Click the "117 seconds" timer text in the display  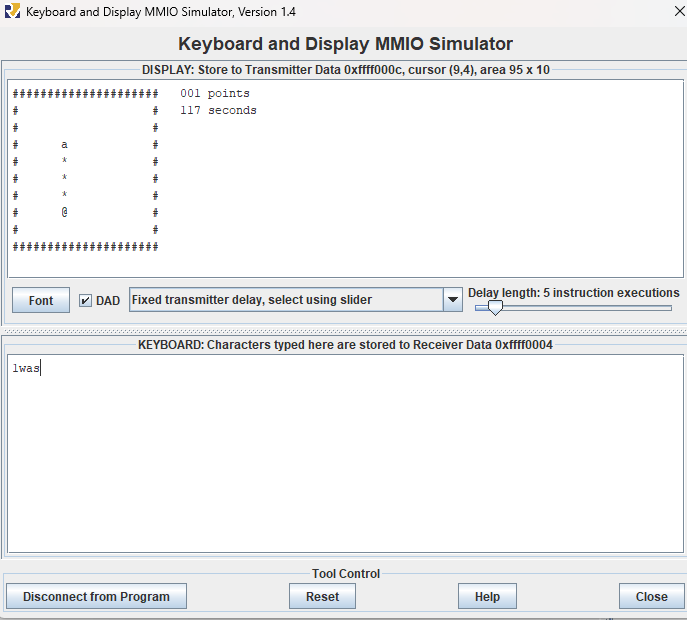218,111
